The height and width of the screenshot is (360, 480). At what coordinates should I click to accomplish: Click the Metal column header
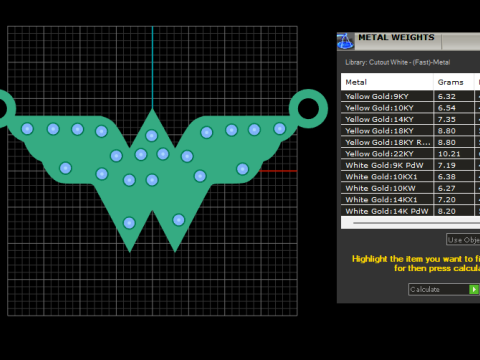tap(387, 82)
